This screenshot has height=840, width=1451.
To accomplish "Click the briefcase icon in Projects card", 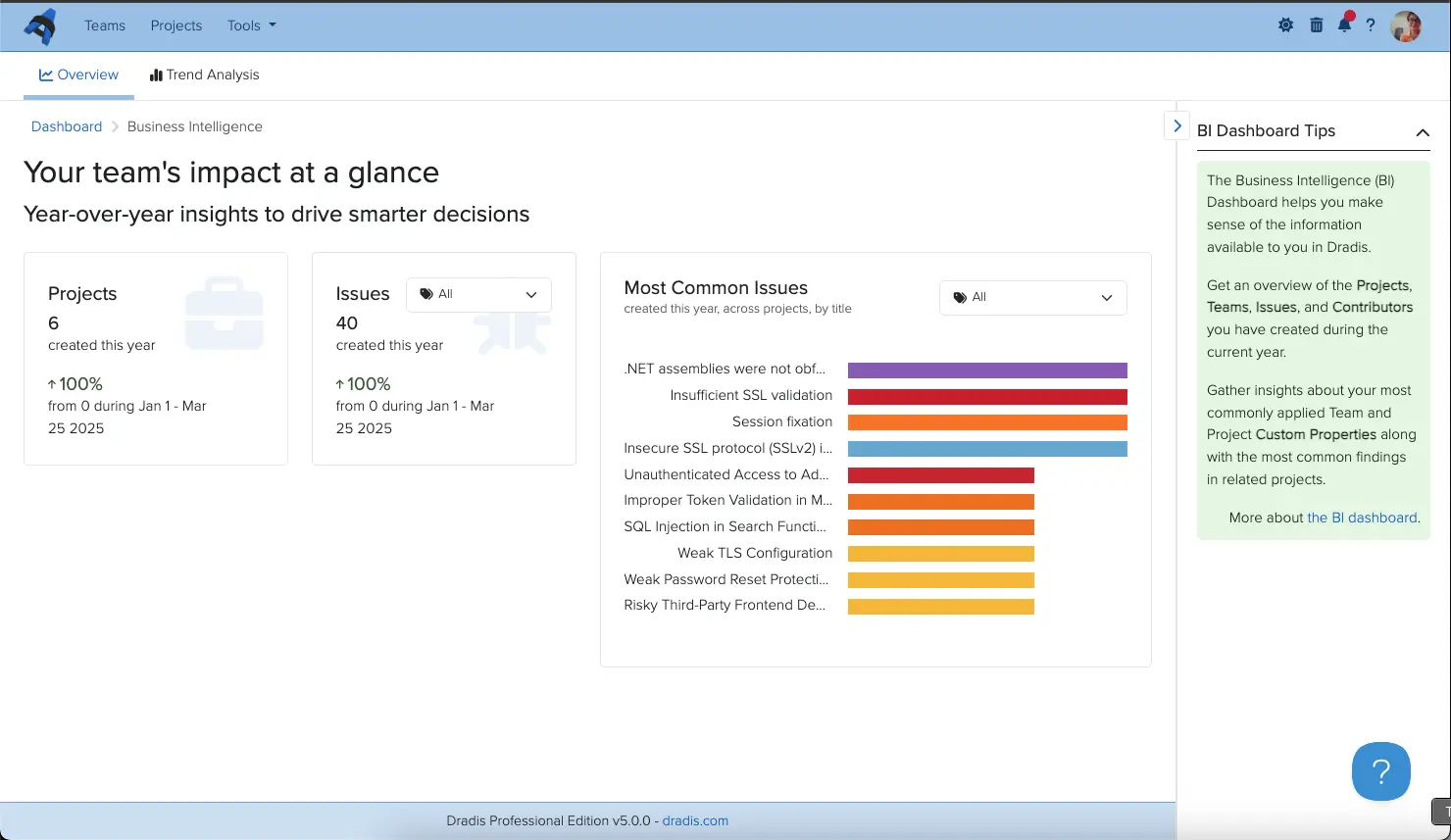I will point(225,314).
